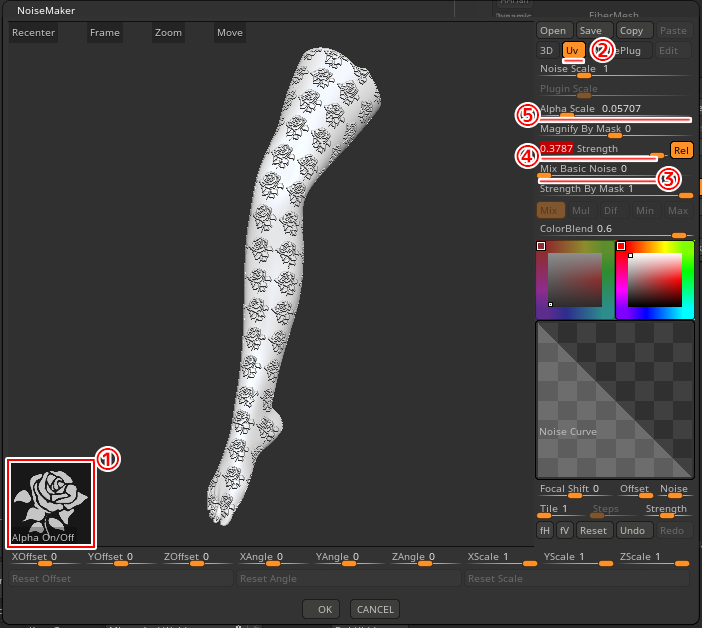Click the fH flip horizontal button

545,530
